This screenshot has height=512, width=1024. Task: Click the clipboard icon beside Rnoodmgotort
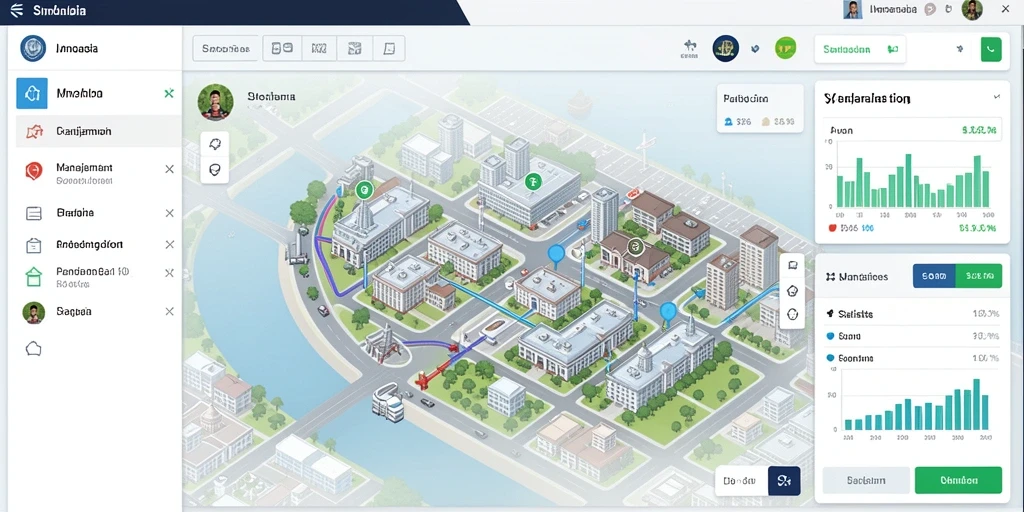tap(33, 246)
